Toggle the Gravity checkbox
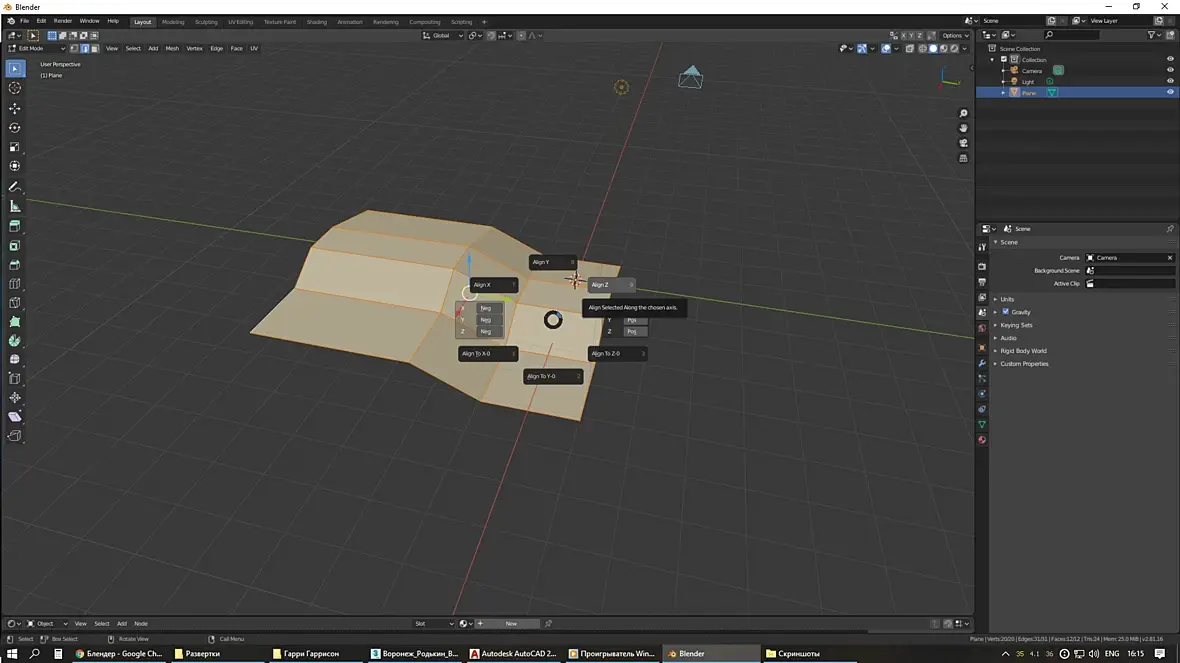The width and height of the screenshot is (1180, 663). coord(1006,312)
